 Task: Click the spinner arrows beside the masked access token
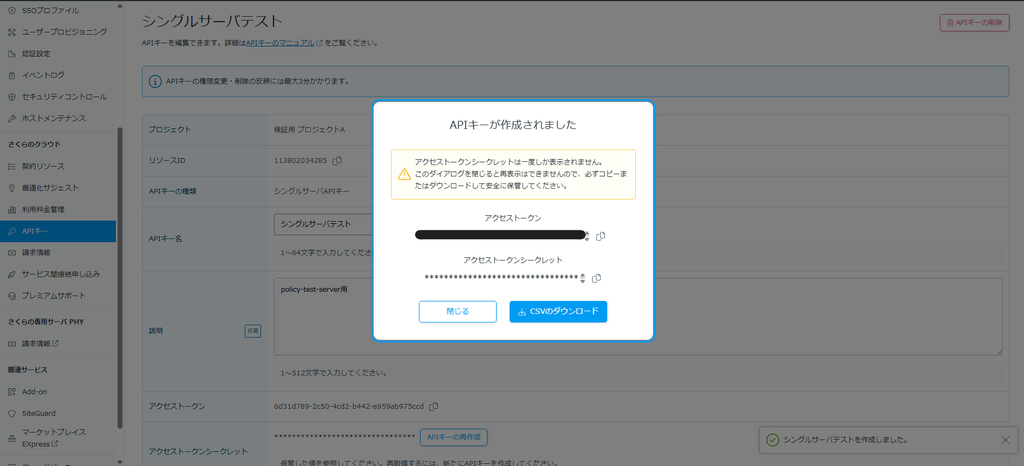click(586, 236)
